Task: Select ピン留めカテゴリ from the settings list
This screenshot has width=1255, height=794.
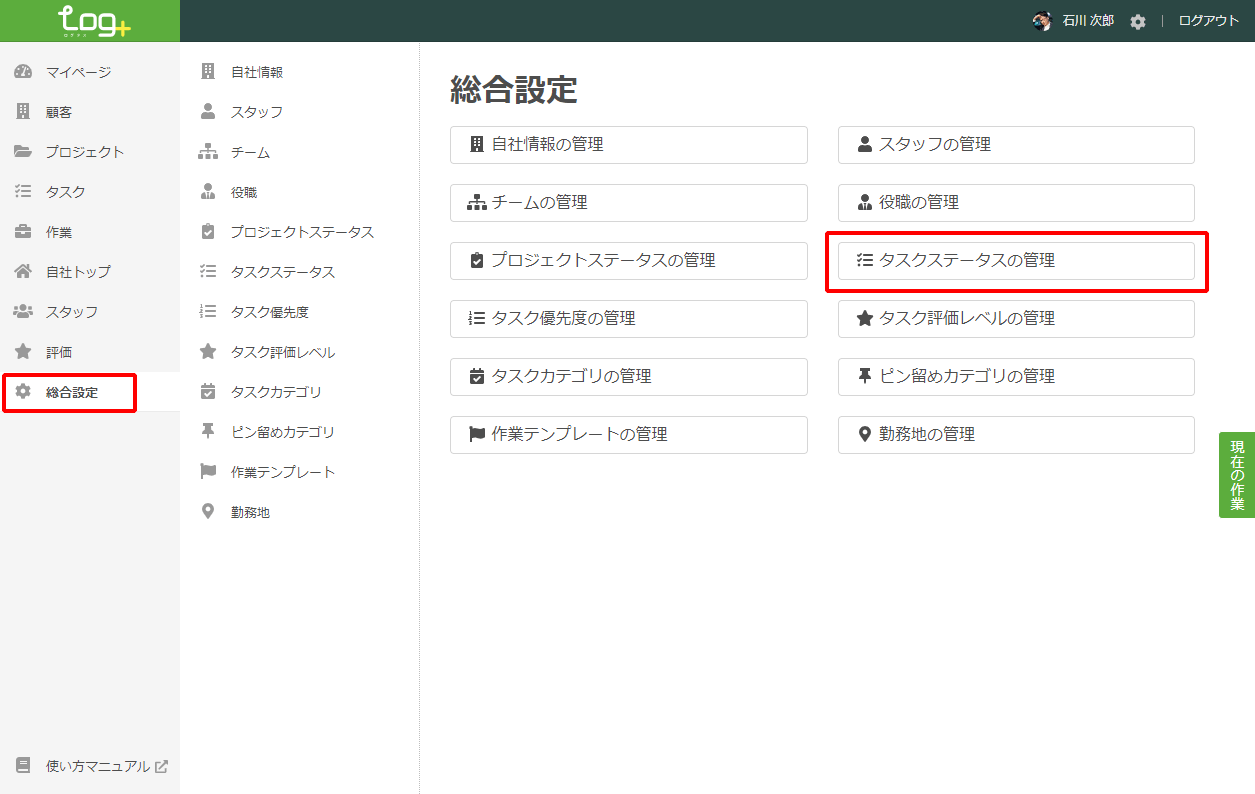Action: [x=270, y=431]
